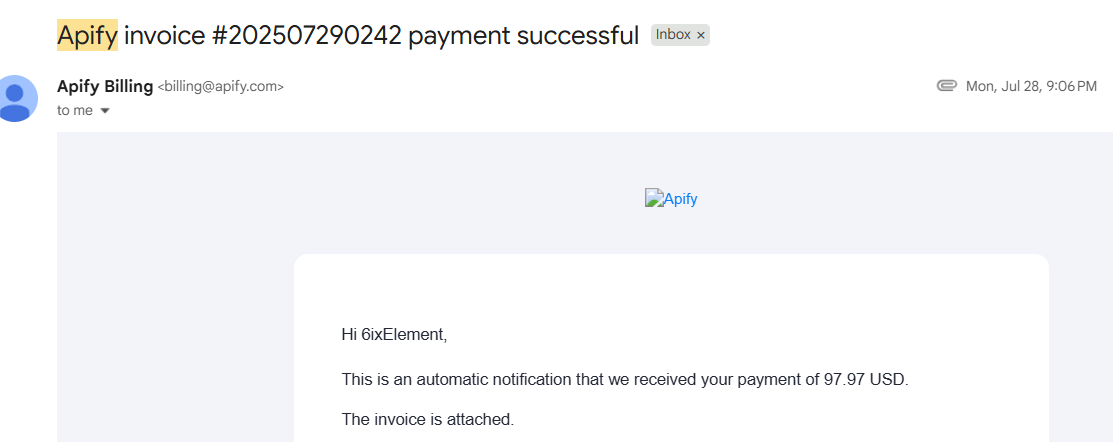This screenshot has width=1113, height=442.
Task: Click the "to me" recipient text
Action: coord(75,111)
